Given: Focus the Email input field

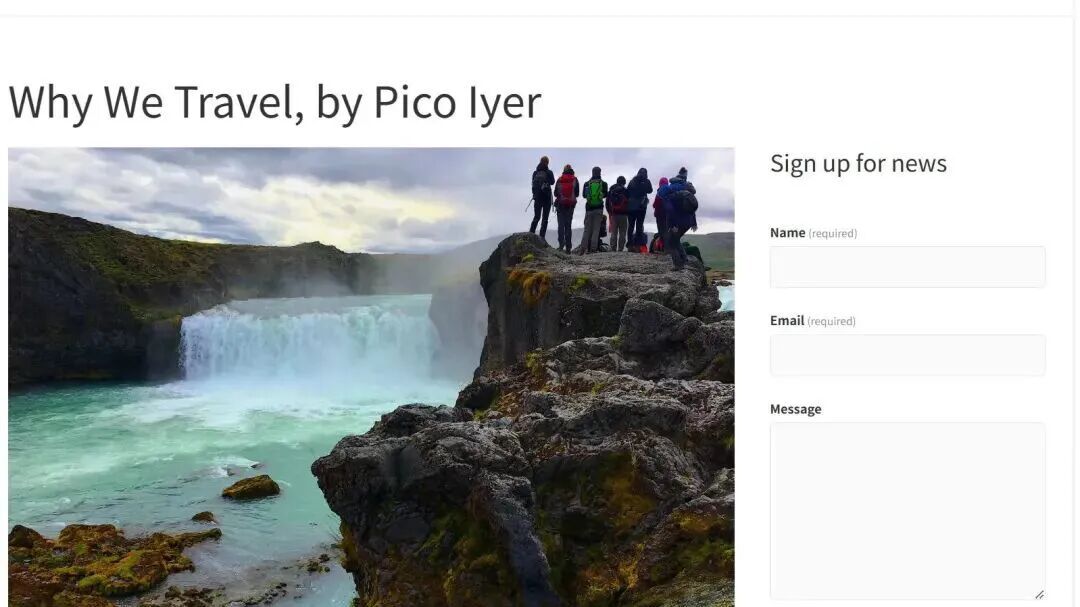Looking at the screenshot, I should (x=907, y=355).
